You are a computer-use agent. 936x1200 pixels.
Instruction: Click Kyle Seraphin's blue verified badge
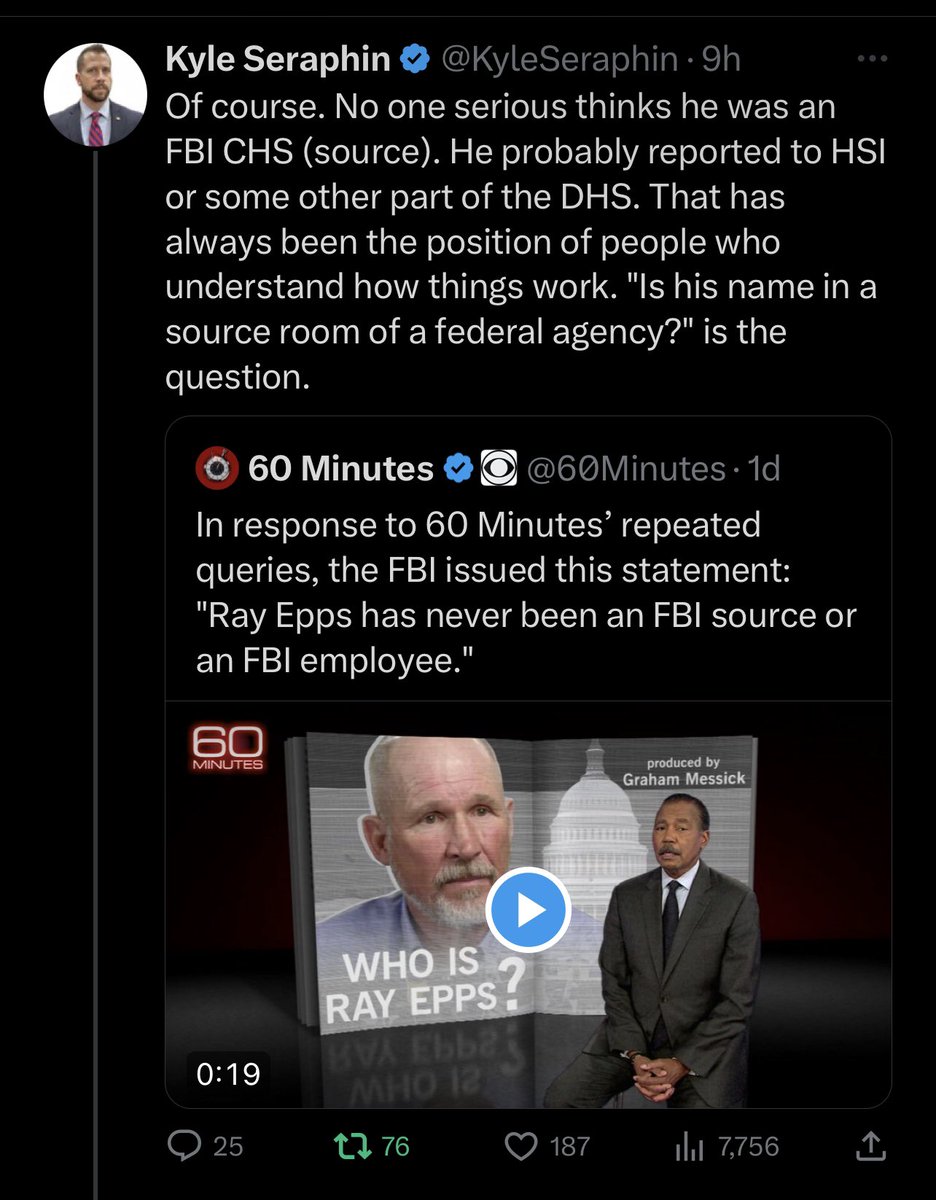[x=413, y=61]
